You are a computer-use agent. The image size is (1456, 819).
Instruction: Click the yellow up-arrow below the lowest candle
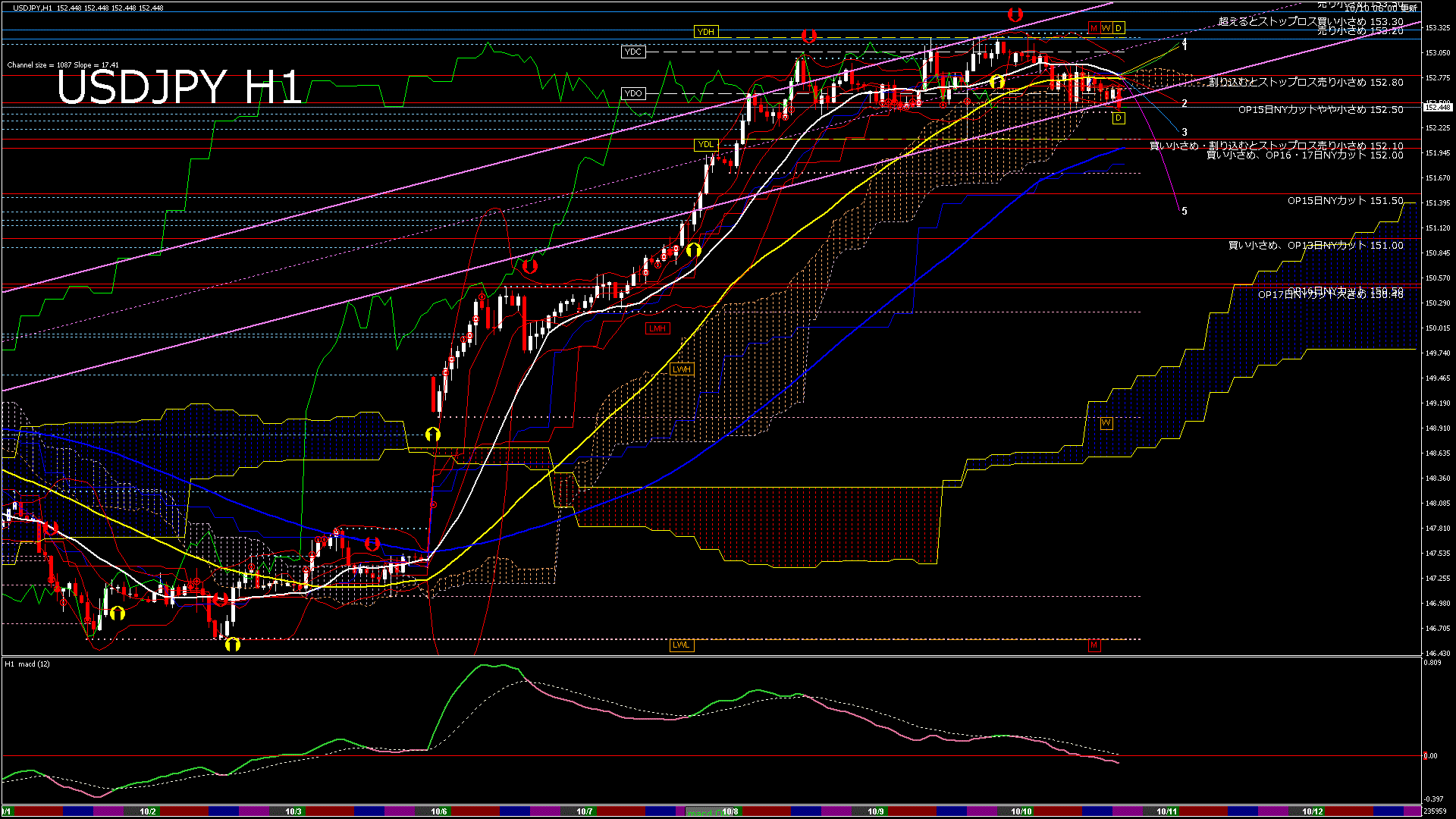tap(233, 644)
